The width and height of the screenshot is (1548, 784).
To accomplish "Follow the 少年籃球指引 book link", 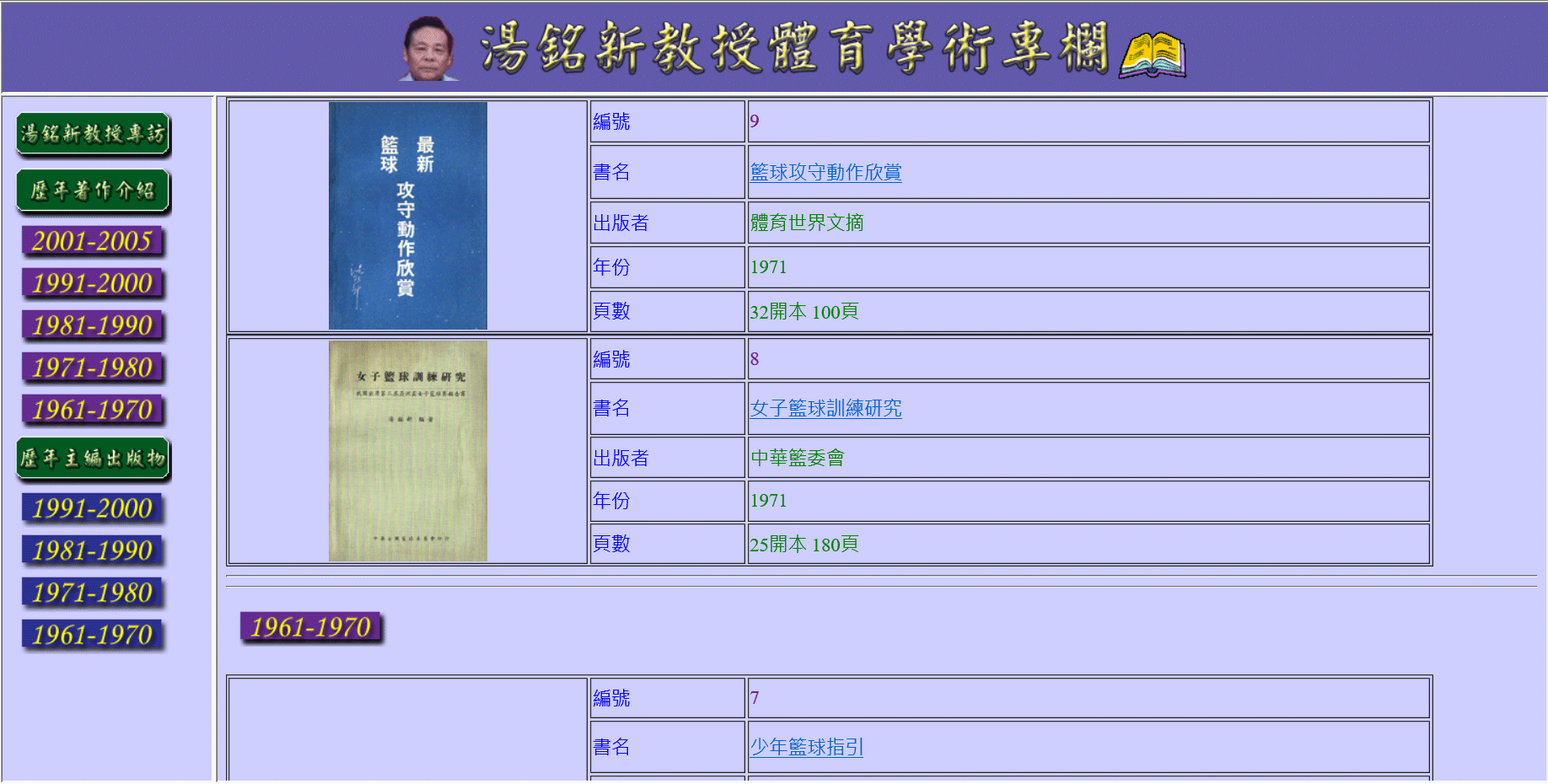I will [806, 748].
